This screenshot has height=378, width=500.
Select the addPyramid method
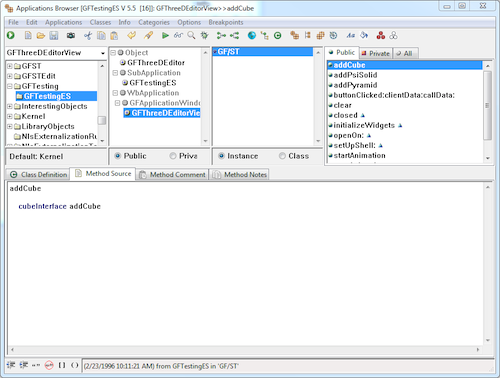tap(355, 85)
